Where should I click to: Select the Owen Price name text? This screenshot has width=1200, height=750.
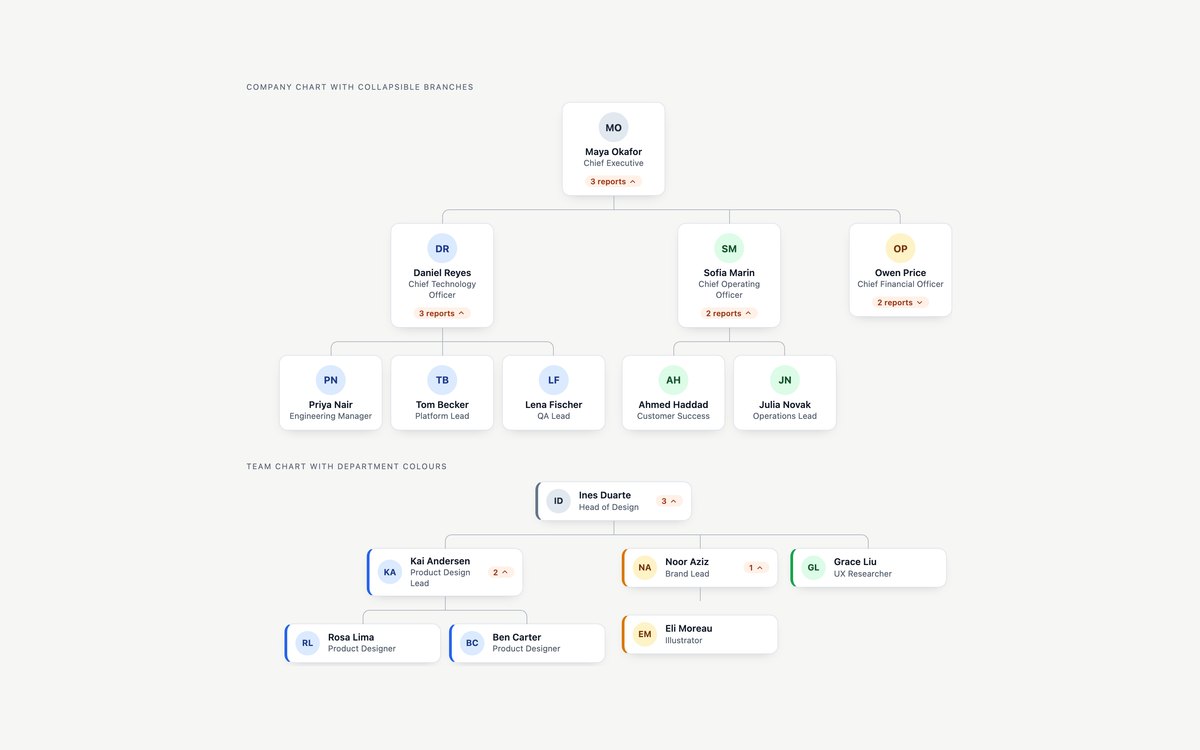tap(900, 273)
